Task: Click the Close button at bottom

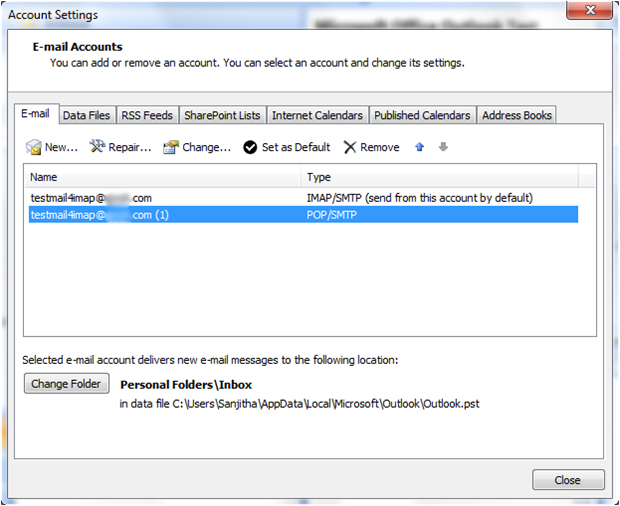Action: 568,480
